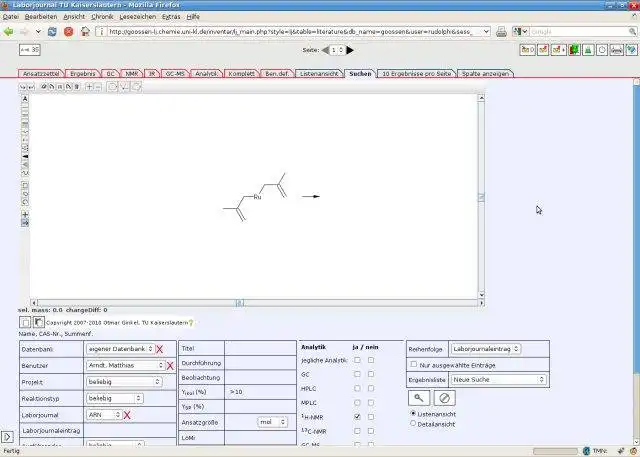The width and height of the screenshot is (640, 457).
Task: Clear the Laborjournal selection with red X
Action: pos(127,415)
